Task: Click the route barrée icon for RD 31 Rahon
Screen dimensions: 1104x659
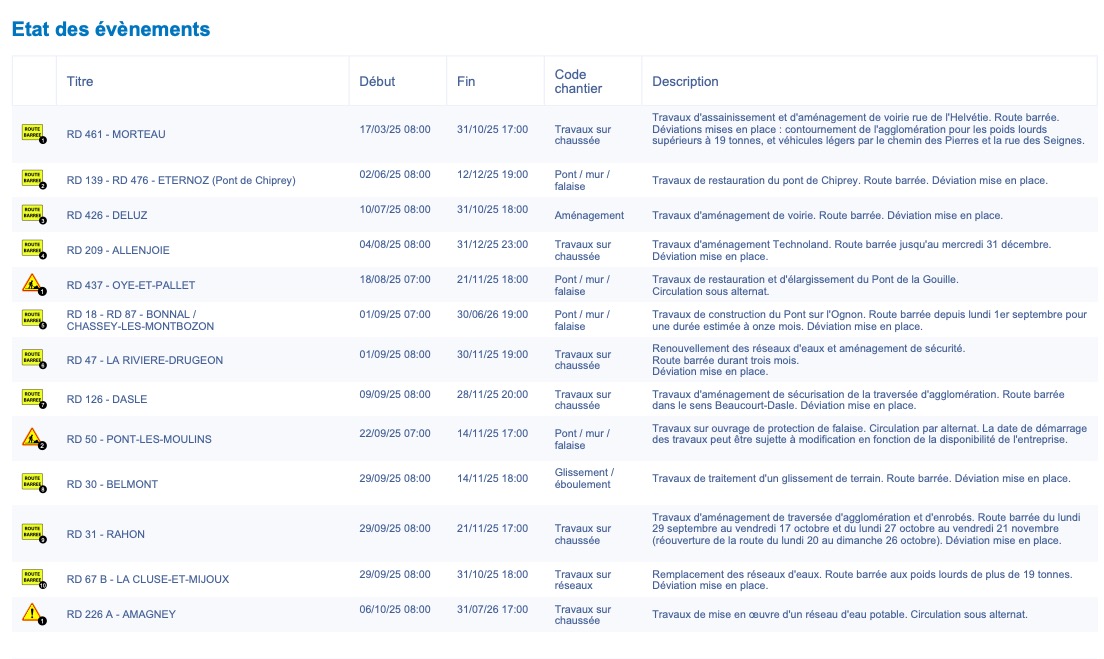Action: pos(33,533)
